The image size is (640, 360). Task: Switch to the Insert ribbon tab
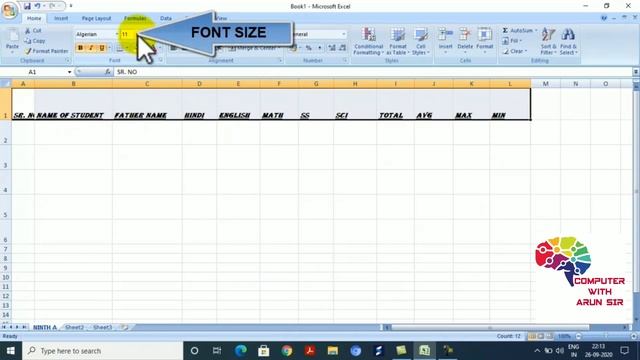click(x=61, y=18)
